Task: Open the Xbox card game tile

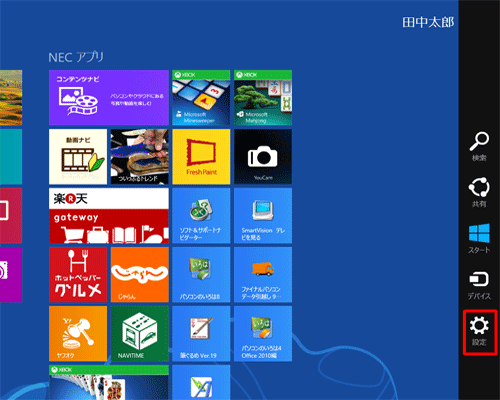Action: pos(109,382)
